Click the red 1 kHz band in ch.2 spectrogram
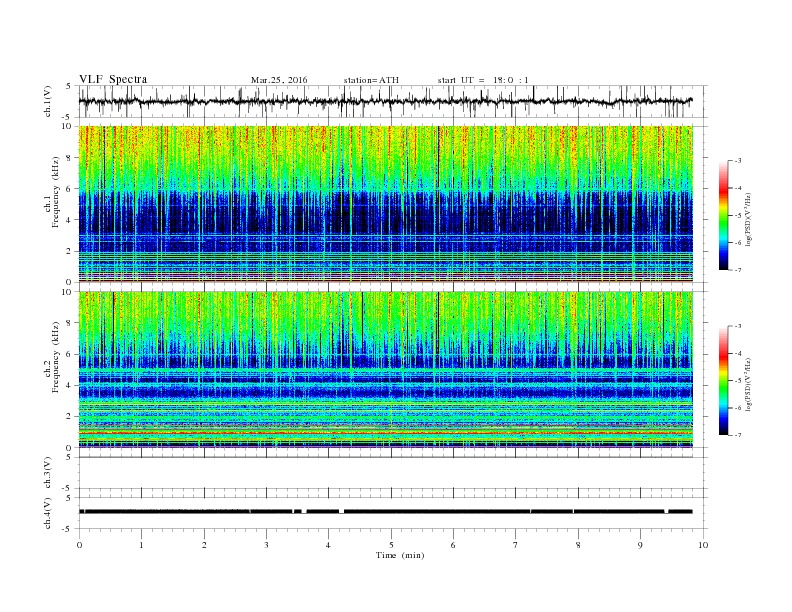This screenshot has height=612, width=792. tap(385, 433)
